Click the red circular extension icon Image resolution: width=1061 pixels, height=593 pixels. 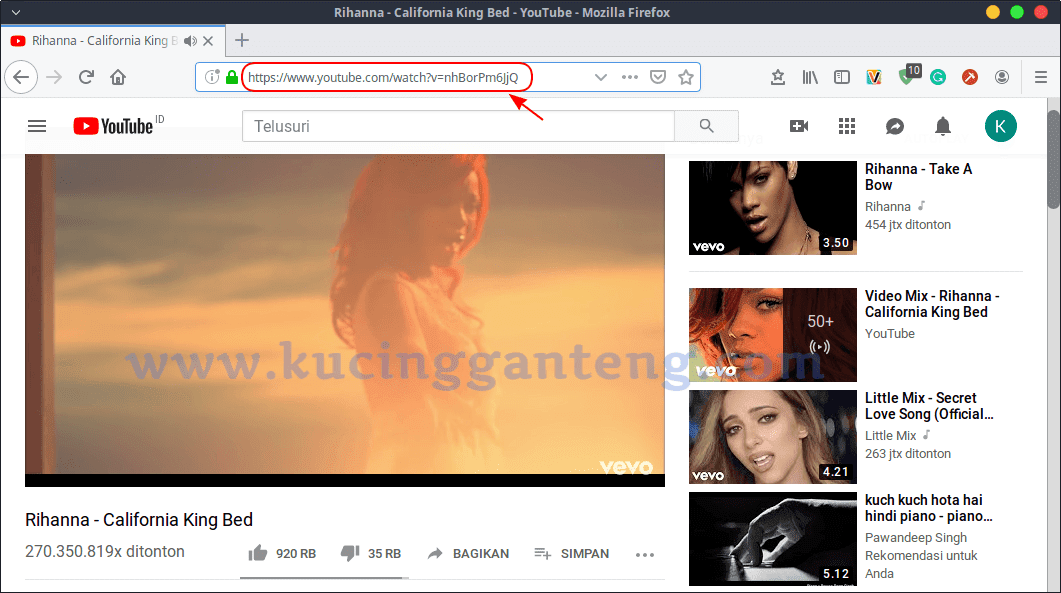click(970, 77)
